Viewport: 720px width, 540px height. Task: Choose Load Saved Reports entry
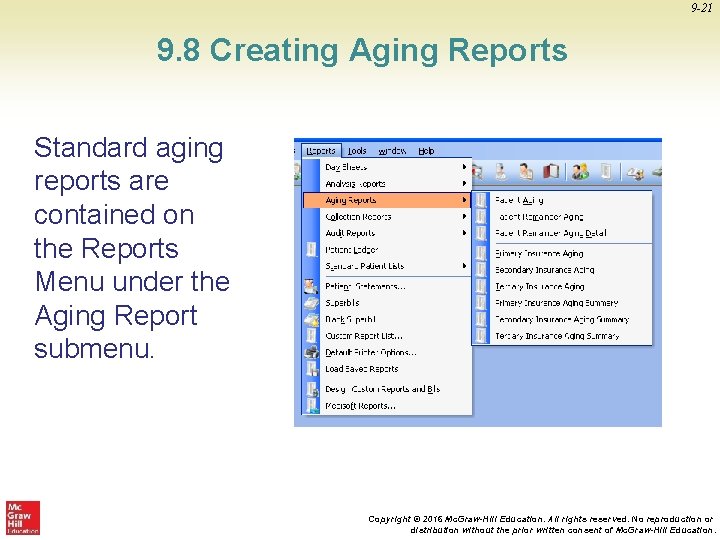(387, 369)
